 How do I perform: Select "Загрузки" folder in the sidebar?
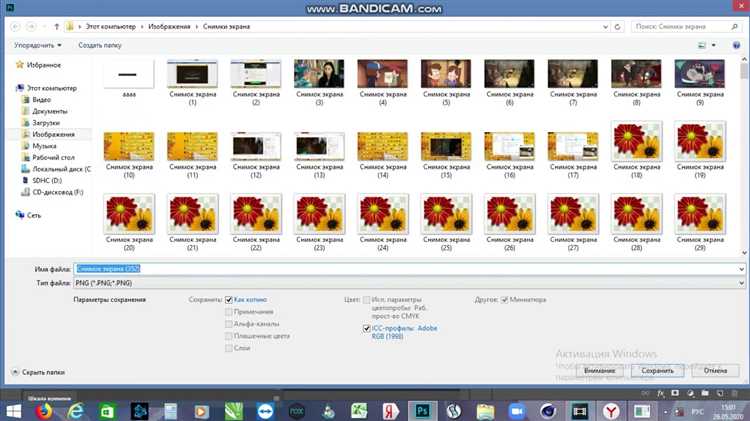point(47,122)
